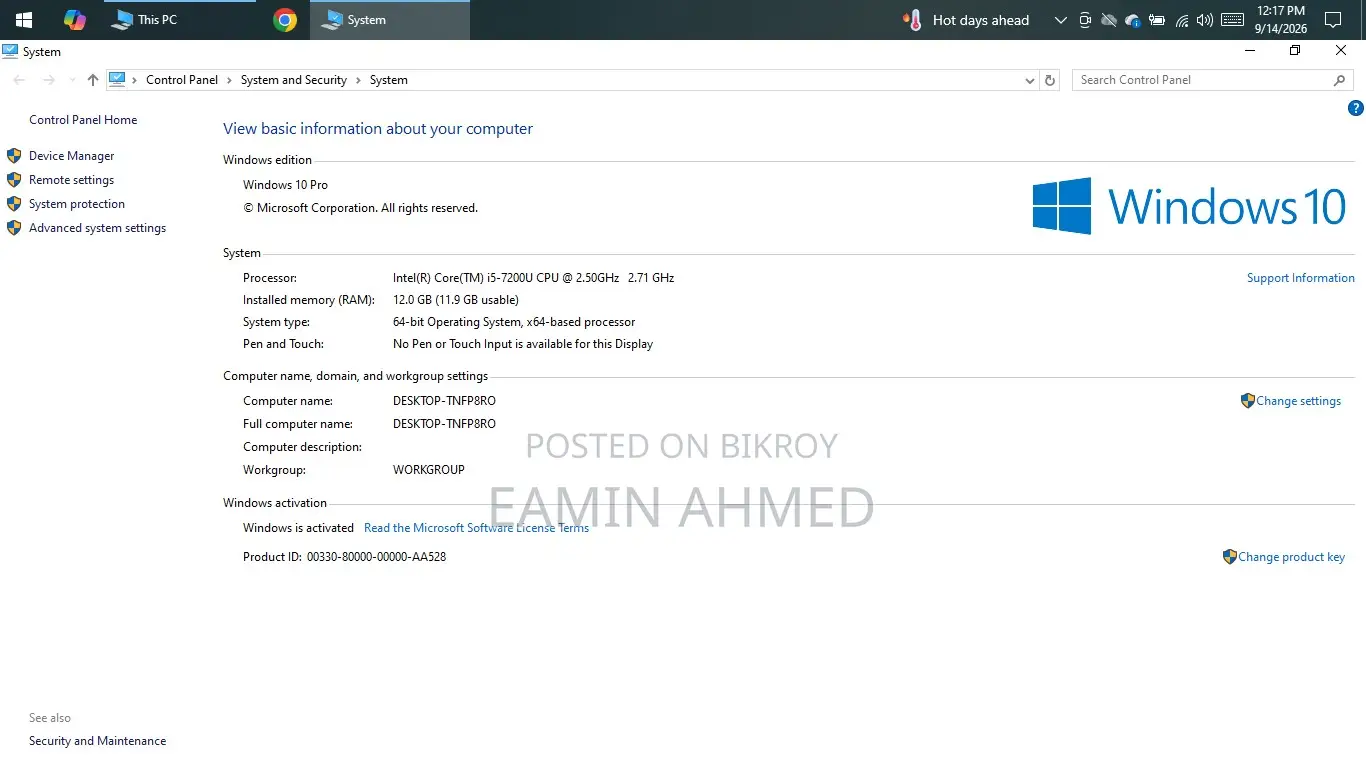This screenshot has height=768, width=1366.
Task: Click the shield icon beside Remote settings
Action: click(x=14, y=179)
